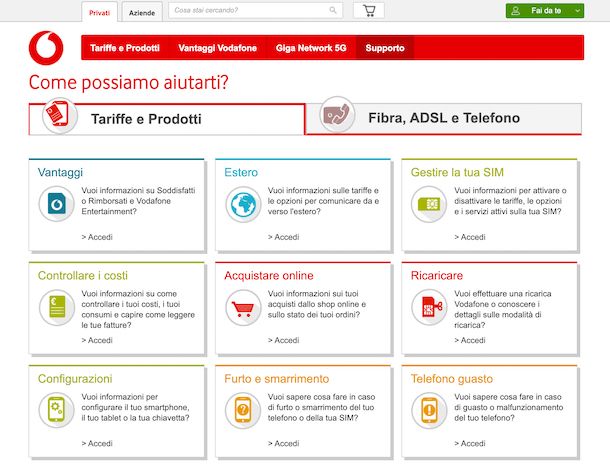Open the Tariffe e Prodotti menu in red bar
This screenshot has height=474, width=610.
[125, 48]
